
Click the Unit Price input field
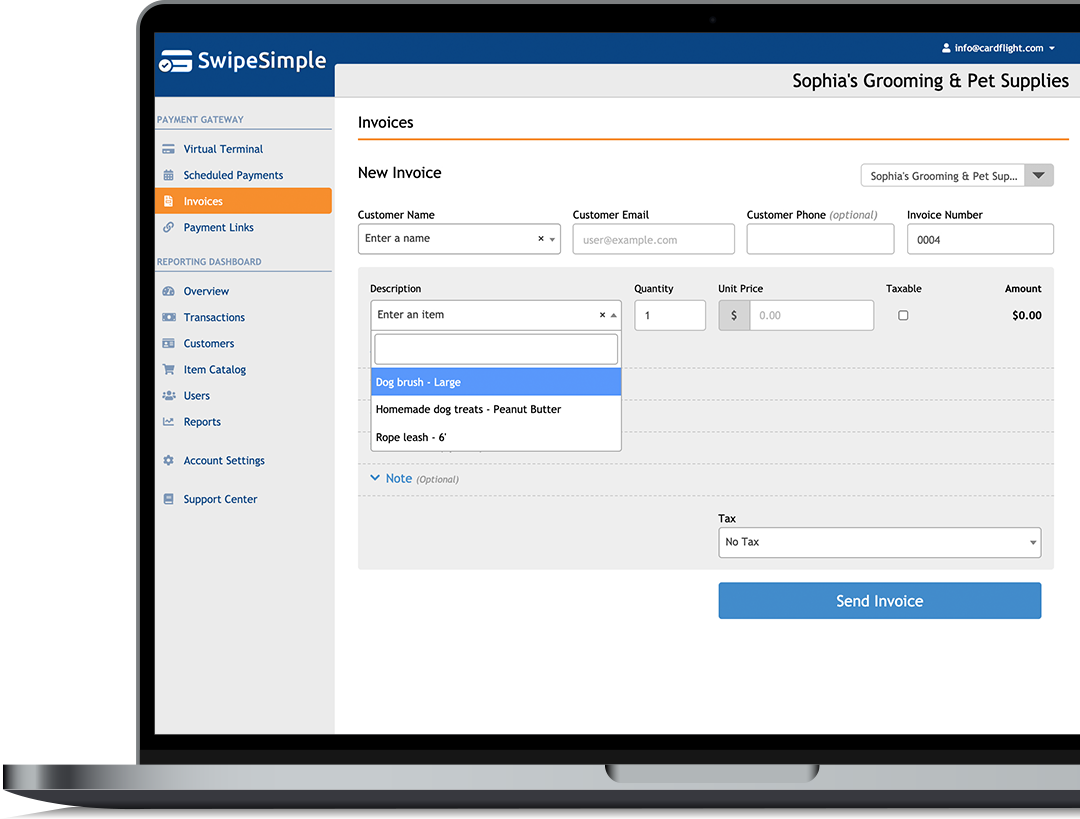(811, 315)
